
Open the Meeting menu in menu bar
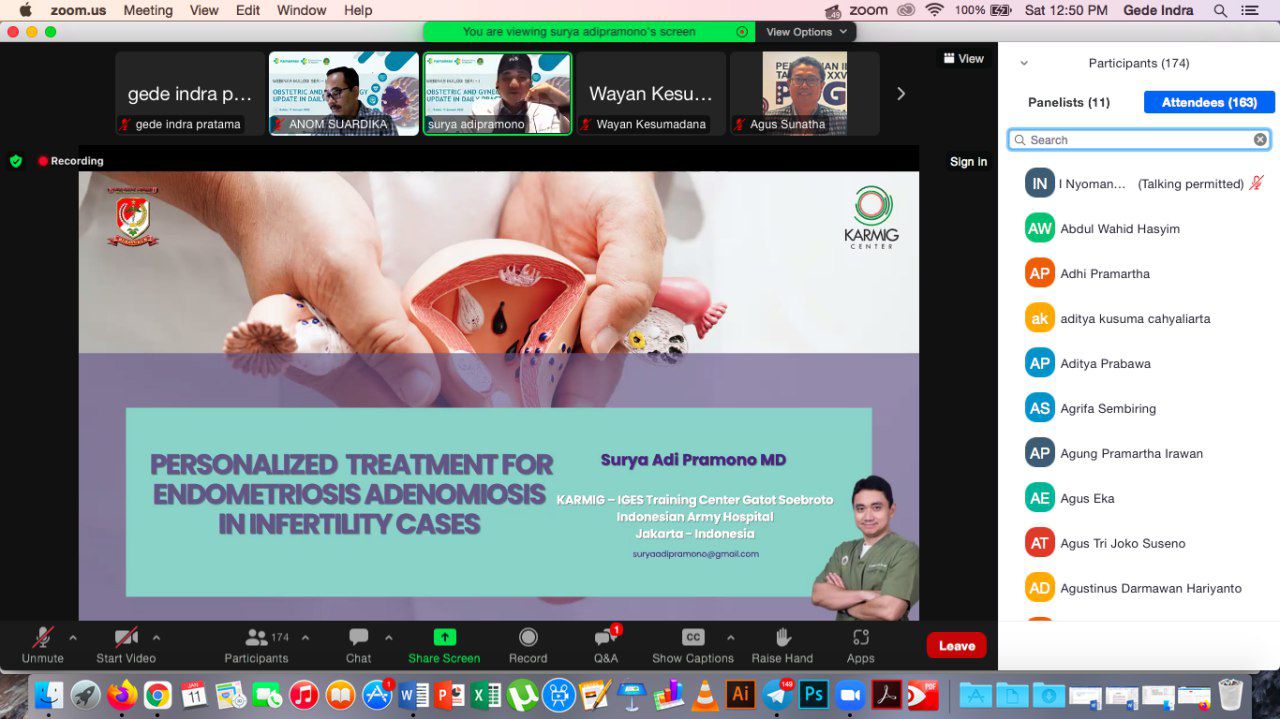point(148,10)
